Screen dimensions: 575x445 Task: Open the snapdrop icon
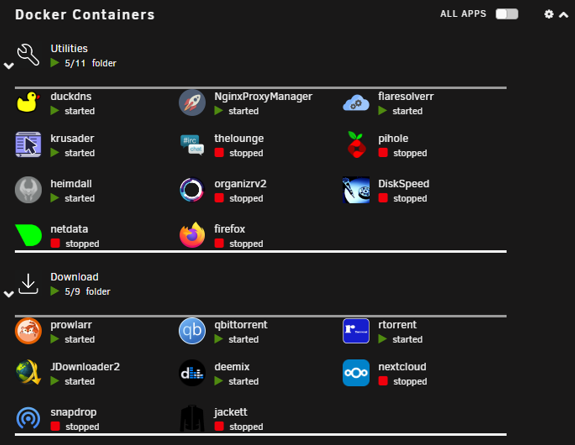pos(28,418)
